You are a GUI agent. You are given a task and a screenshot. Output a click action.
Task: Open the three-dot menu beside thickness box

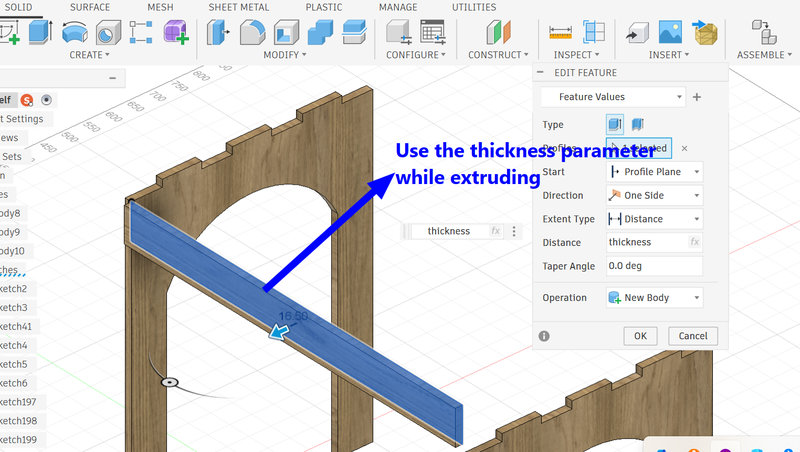(514, 231)
